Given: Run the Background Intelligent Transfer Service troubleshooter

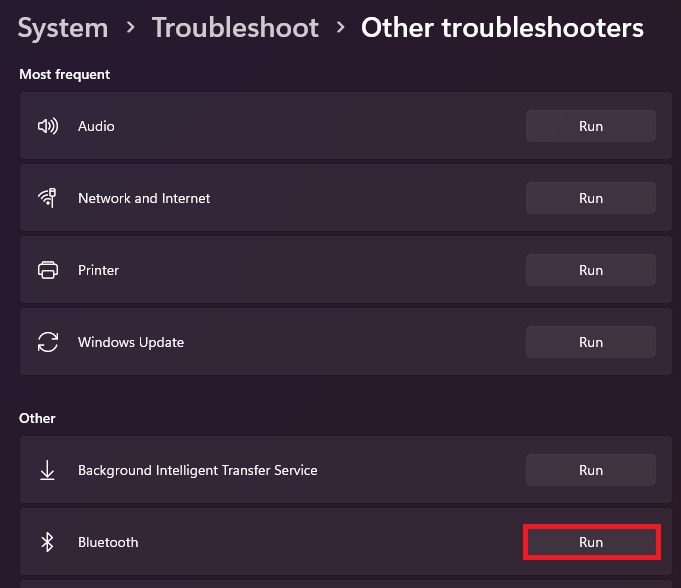Looking at the screenshot, I should pos(590,470).
